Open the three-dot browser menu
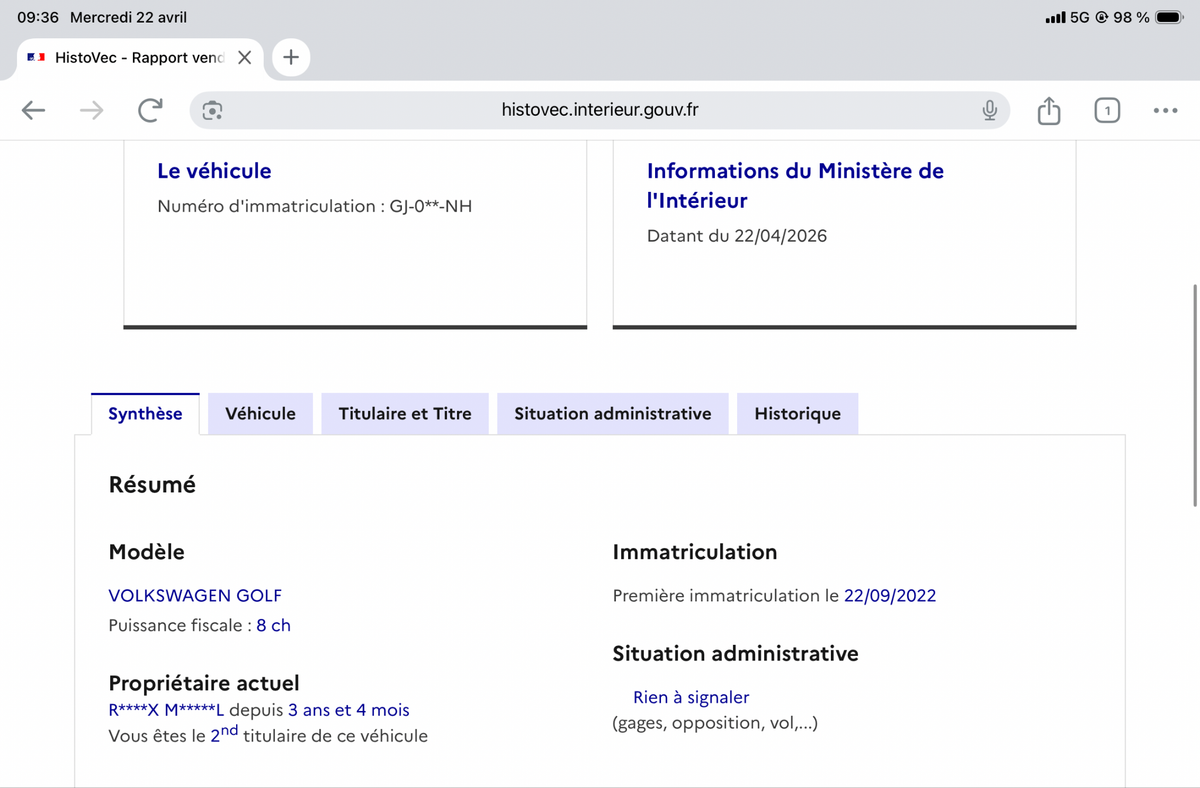1200x788 pixels. 1165,111
